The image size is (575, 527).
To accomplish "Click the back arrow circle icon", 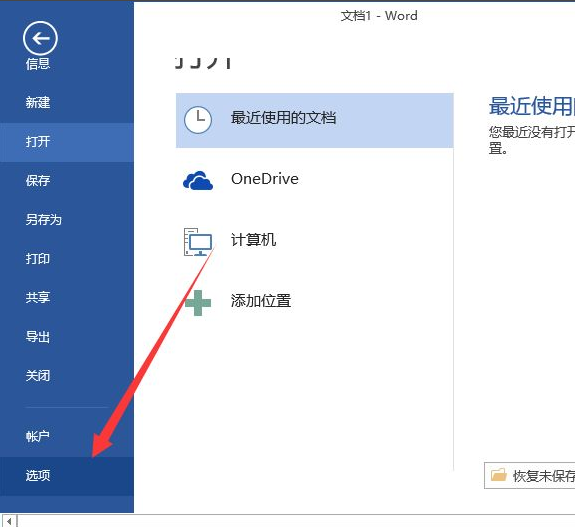I will tap(40, 38).
